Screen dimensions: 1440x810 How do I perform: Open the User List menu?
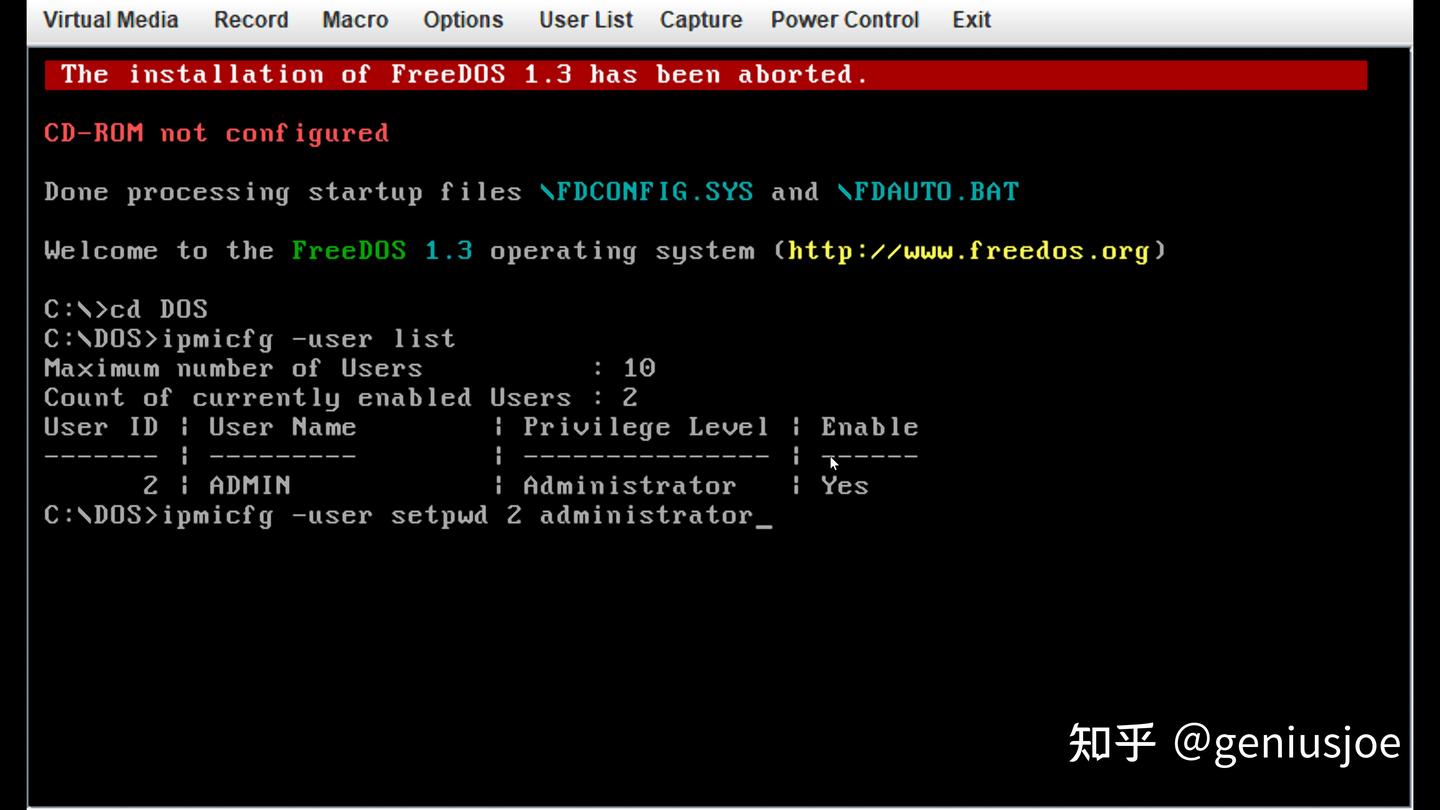[586, 20]
